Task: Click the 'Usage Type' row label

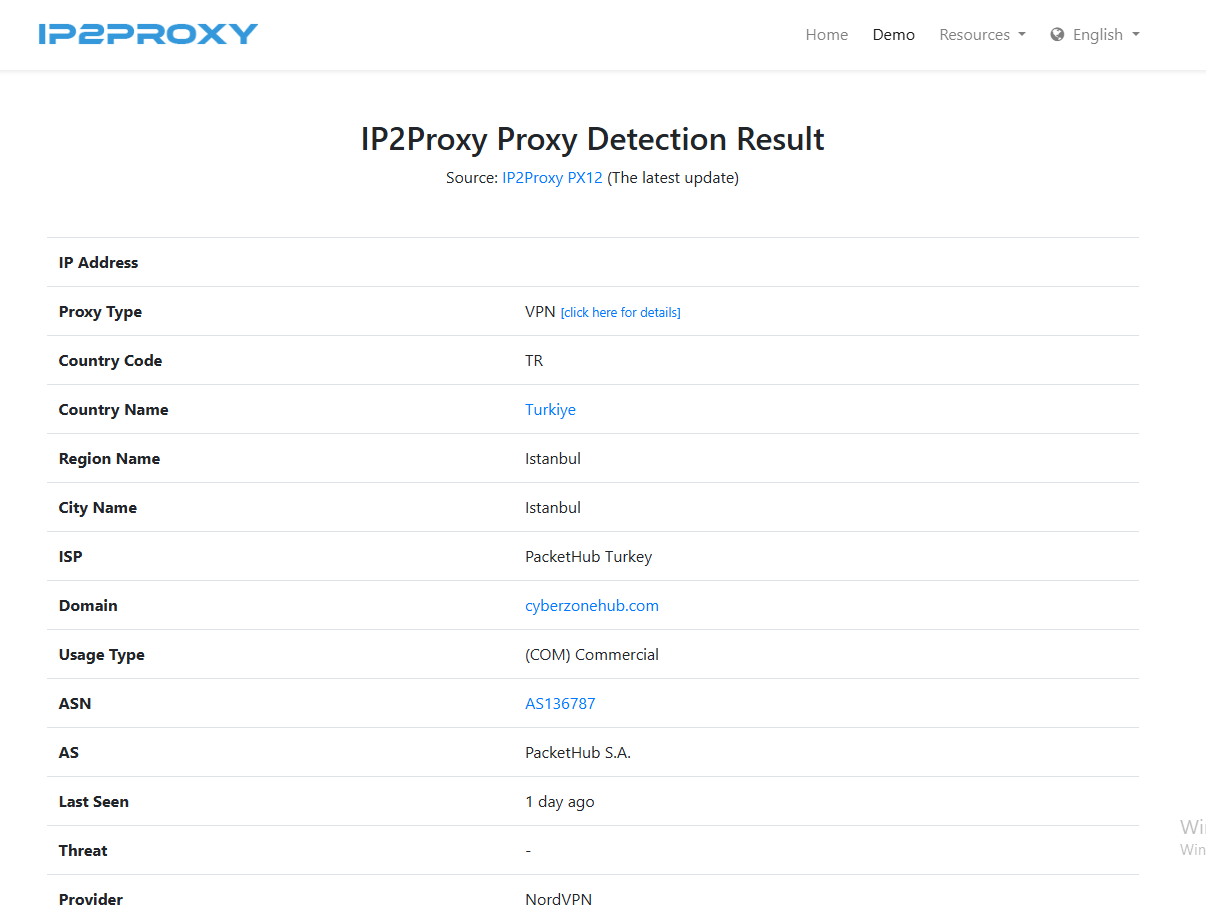Action: point(102,655)
